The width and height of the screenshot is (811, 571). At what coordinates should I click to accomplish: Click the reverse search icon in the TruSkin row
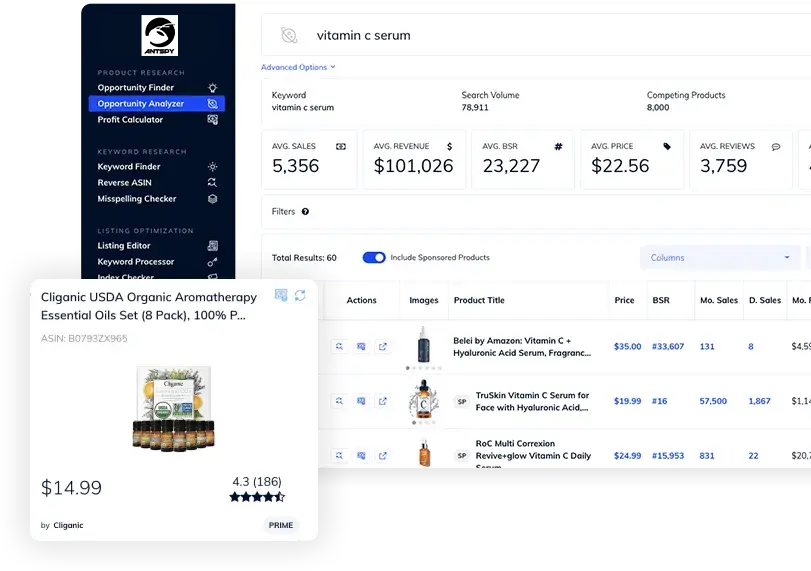[340, 401]
